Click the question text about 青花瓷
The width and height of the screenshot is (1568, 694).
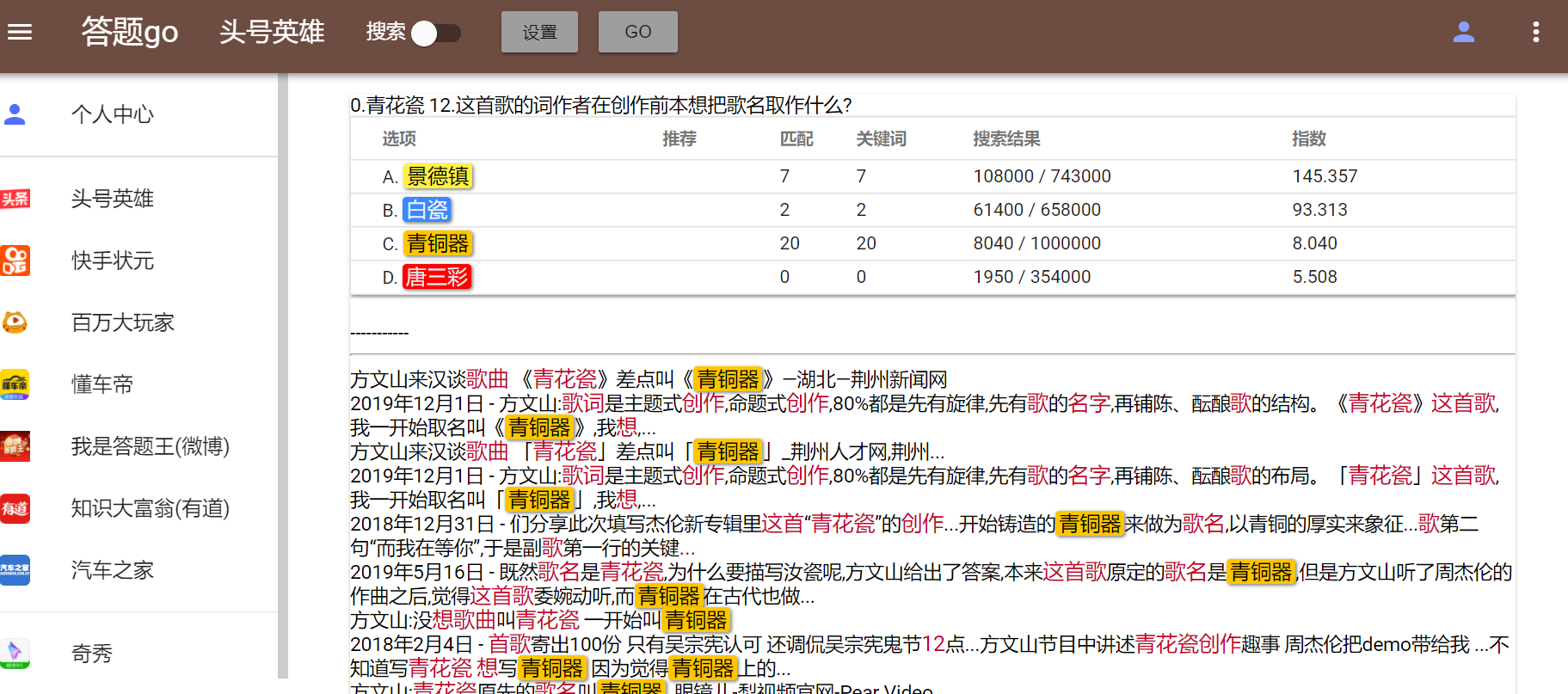click(x=601, y=105)
